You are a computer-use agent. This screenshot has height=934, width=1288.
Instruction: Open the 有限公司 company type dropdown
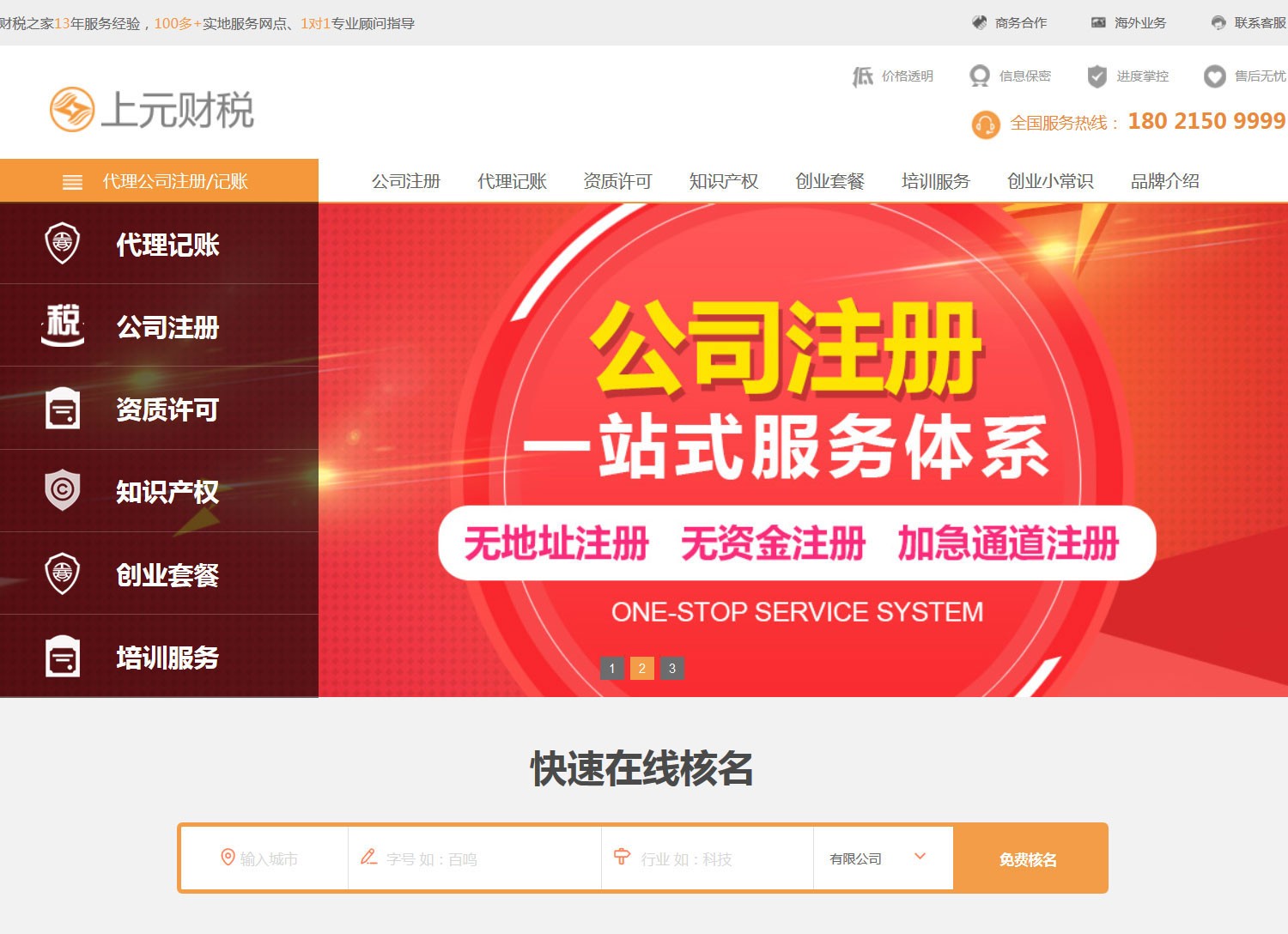point(883,858)
